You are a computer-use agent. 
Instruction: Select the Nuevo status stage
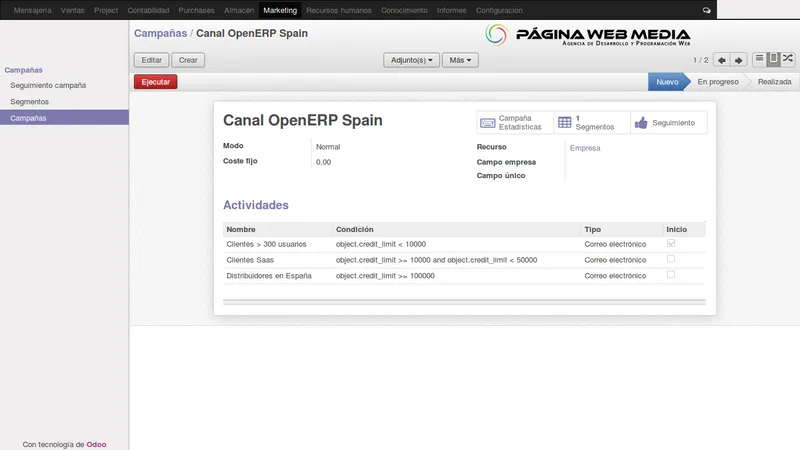pyautogui.click(x=667, y=82)
